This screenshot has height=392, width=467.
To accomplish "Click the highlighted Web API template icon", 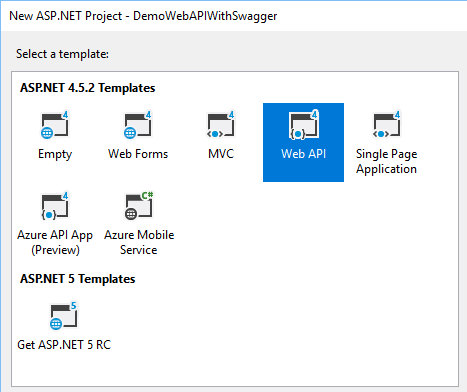I will tap(304, 125).
